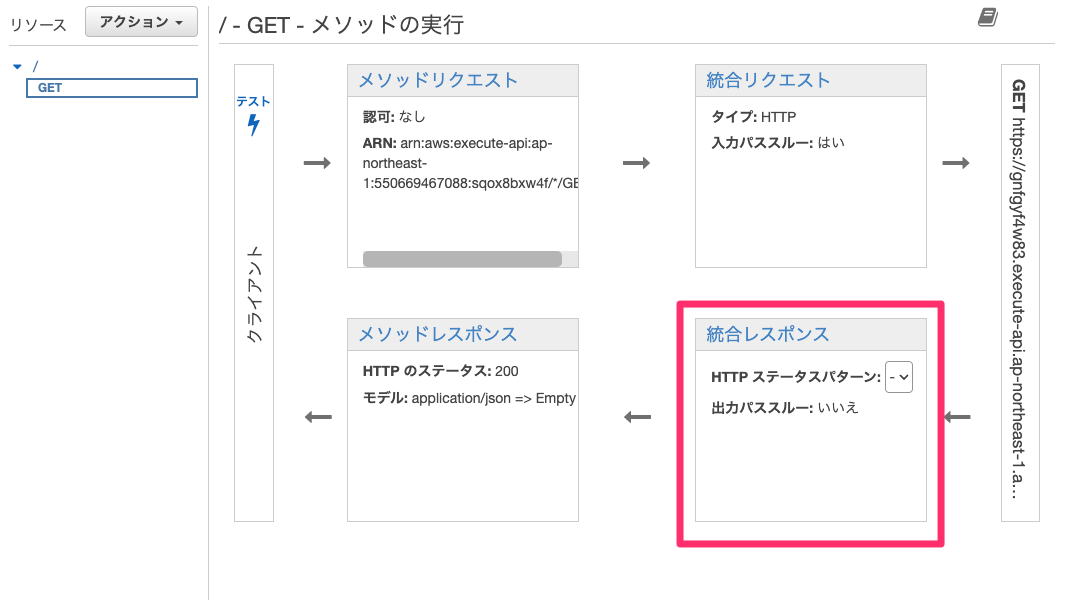
Task: Open the API documentation book icon
Action: click(x=986, y=16)
